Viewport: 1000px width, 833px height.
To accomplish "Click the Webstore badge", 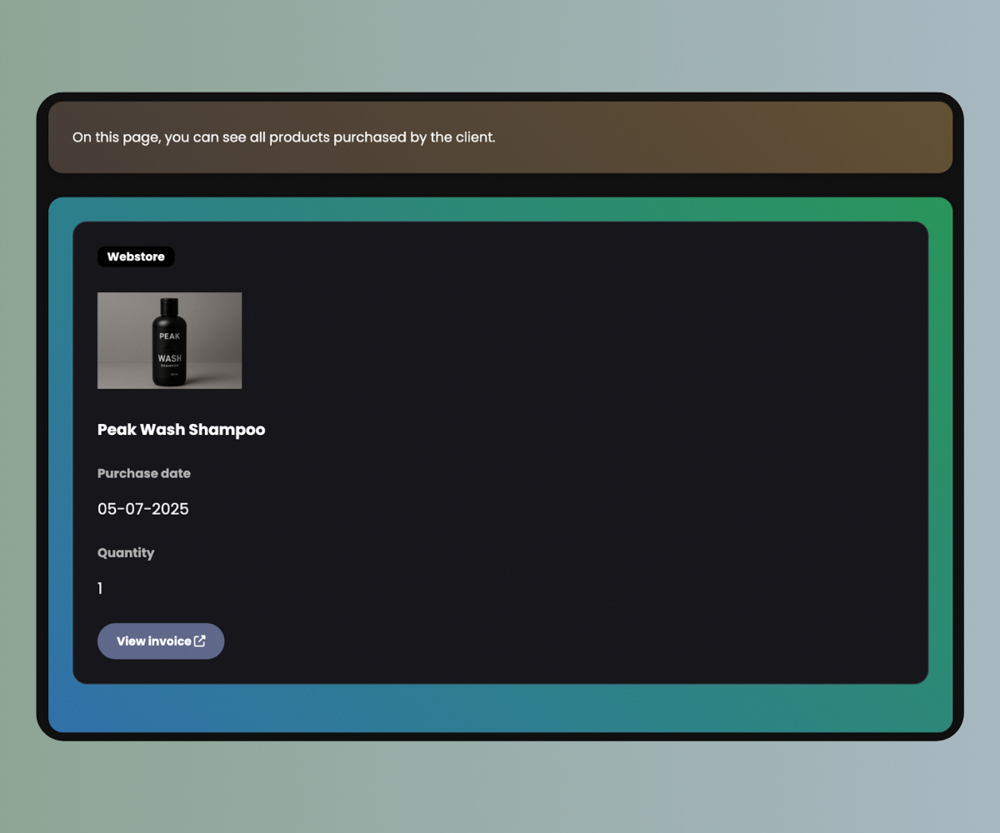I will tap(136, 257).
